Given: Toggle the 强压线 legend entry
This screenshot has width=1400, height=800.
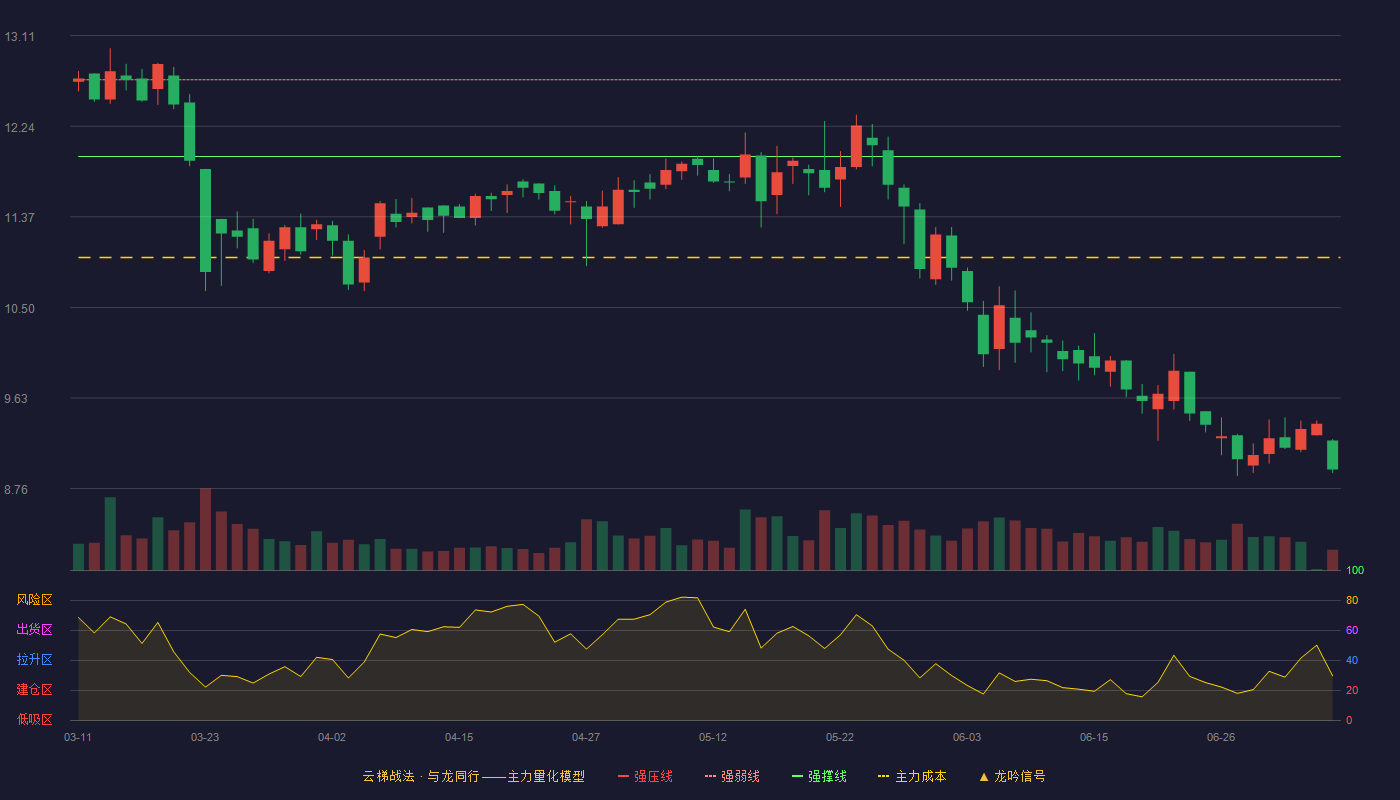Looking at the screenshot, I should point(645,776).
